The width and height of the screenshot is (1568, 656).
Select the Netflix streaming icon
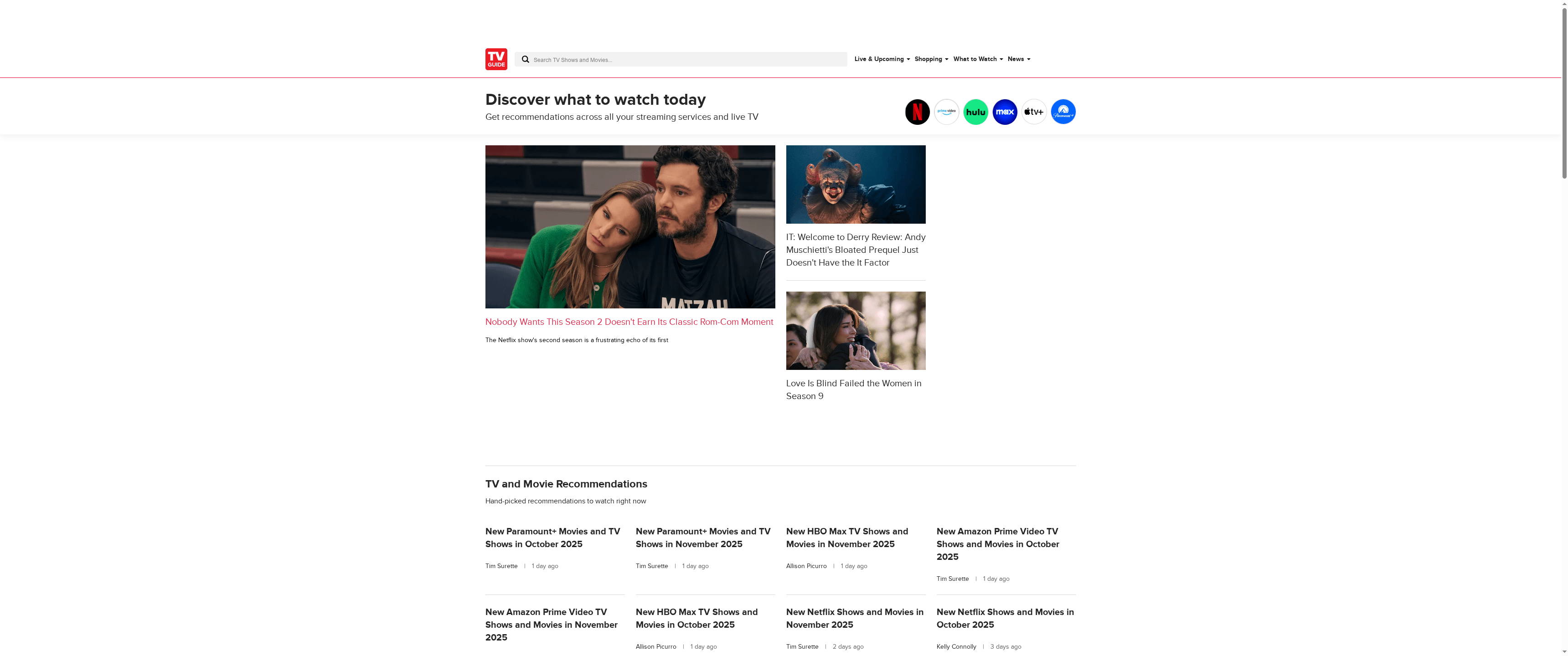coord(917,112)
